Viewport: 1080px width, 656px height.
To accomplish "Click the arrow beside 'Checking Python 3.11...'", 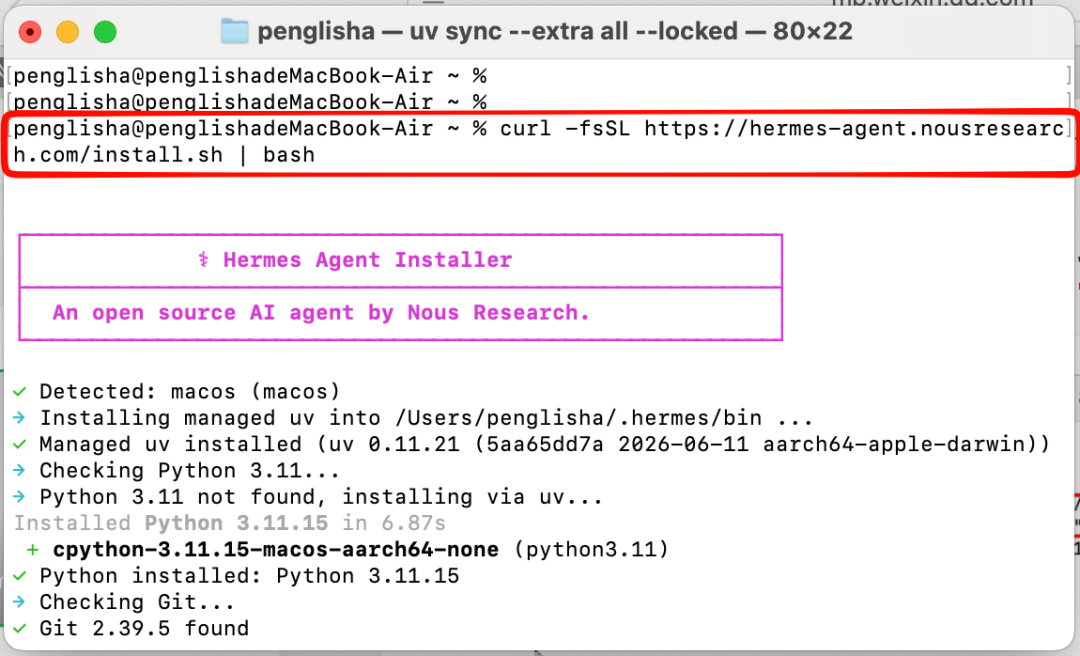I will [x=19, y=471].
